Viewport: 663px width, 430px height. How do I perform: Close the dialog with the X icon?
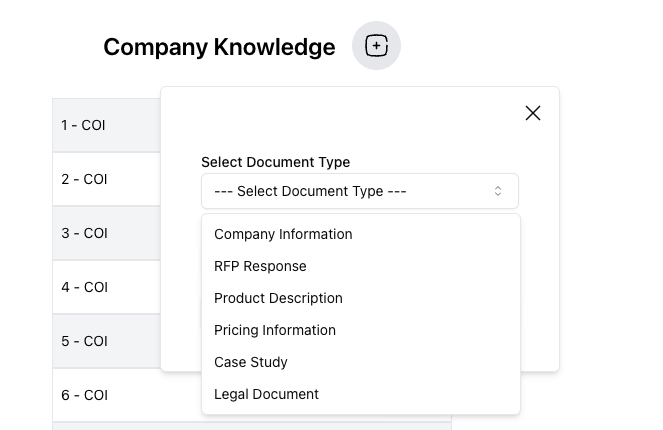(533, 113)
